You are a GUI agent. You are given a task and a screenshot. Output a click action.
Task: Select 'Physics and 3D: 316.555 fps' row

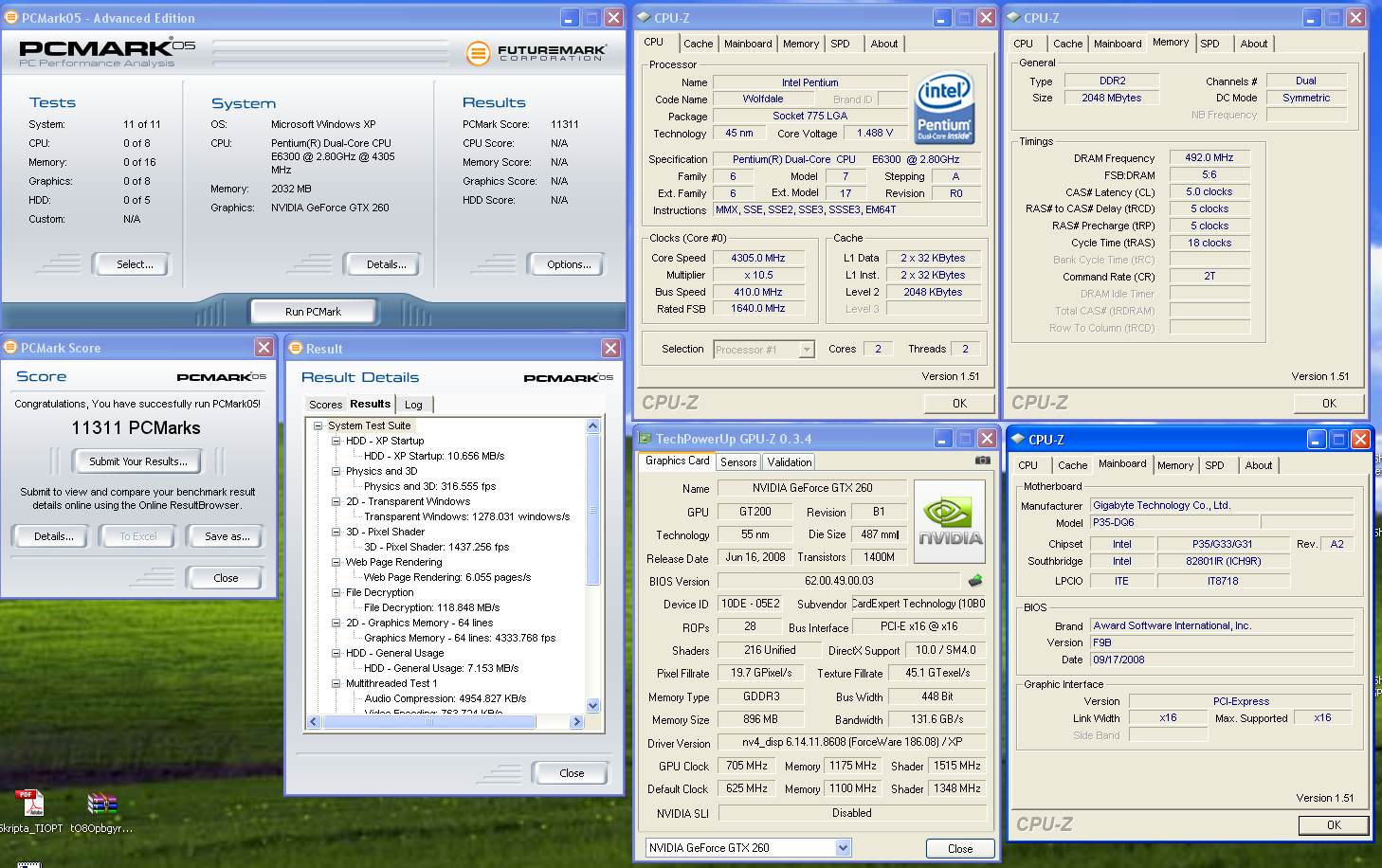click(430, 486)
